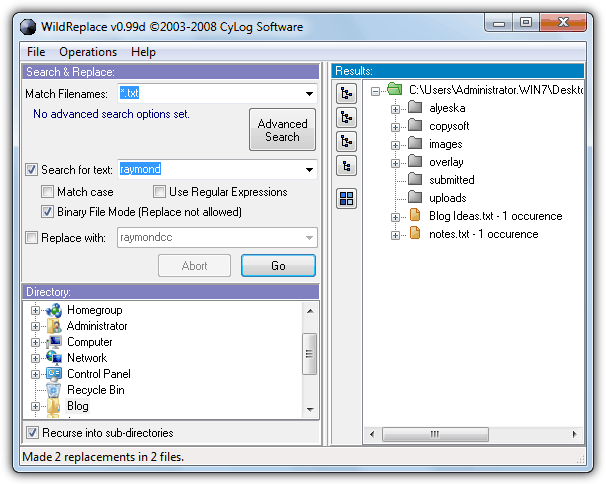This screenshot has width=606, height=484.
Task: Click the Computer icon in Directory tree
Action: click(54, 342)
